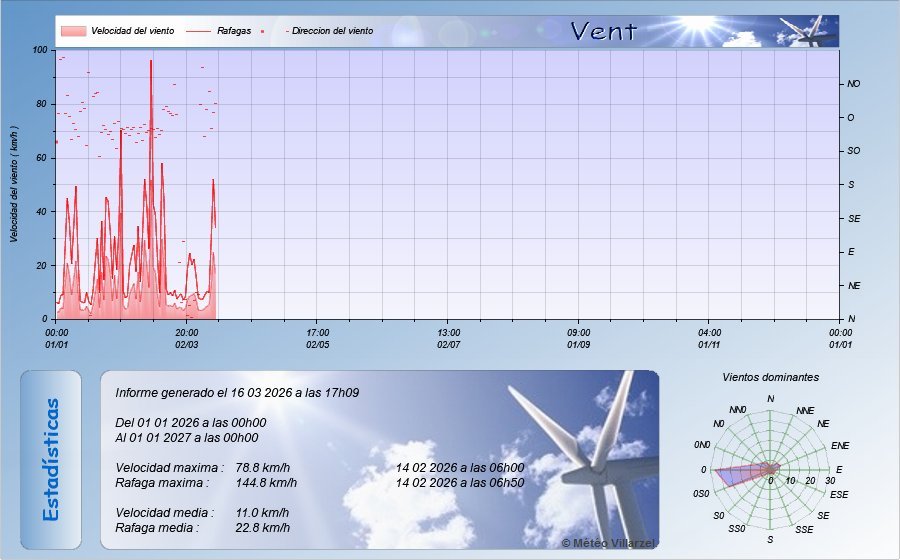The image size is (900, 560).
Task: Select the Direccion del viento legend entry
Action: tap(332, 31)
